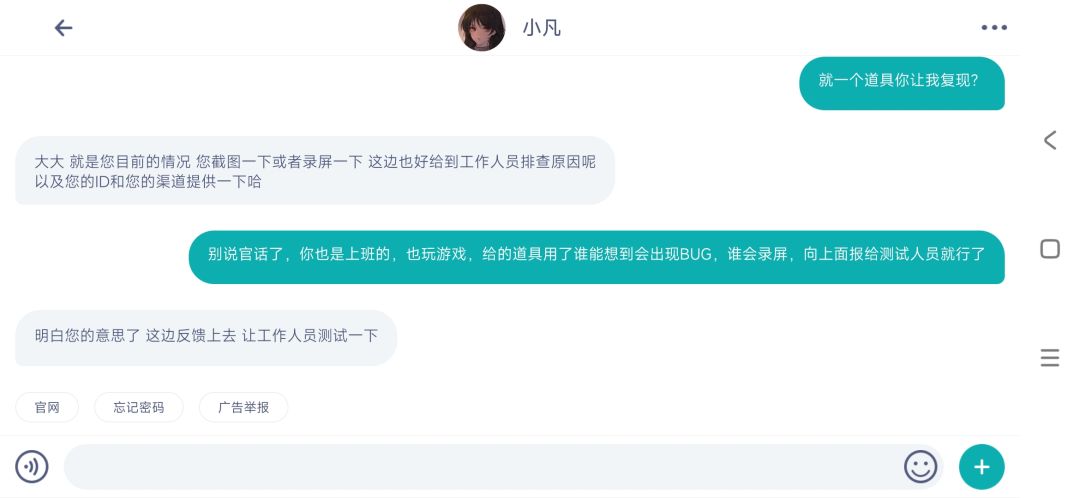Open the emoji picker
Image resolution: width=1080 pixels, height=498 pixels.
[920, 466]
